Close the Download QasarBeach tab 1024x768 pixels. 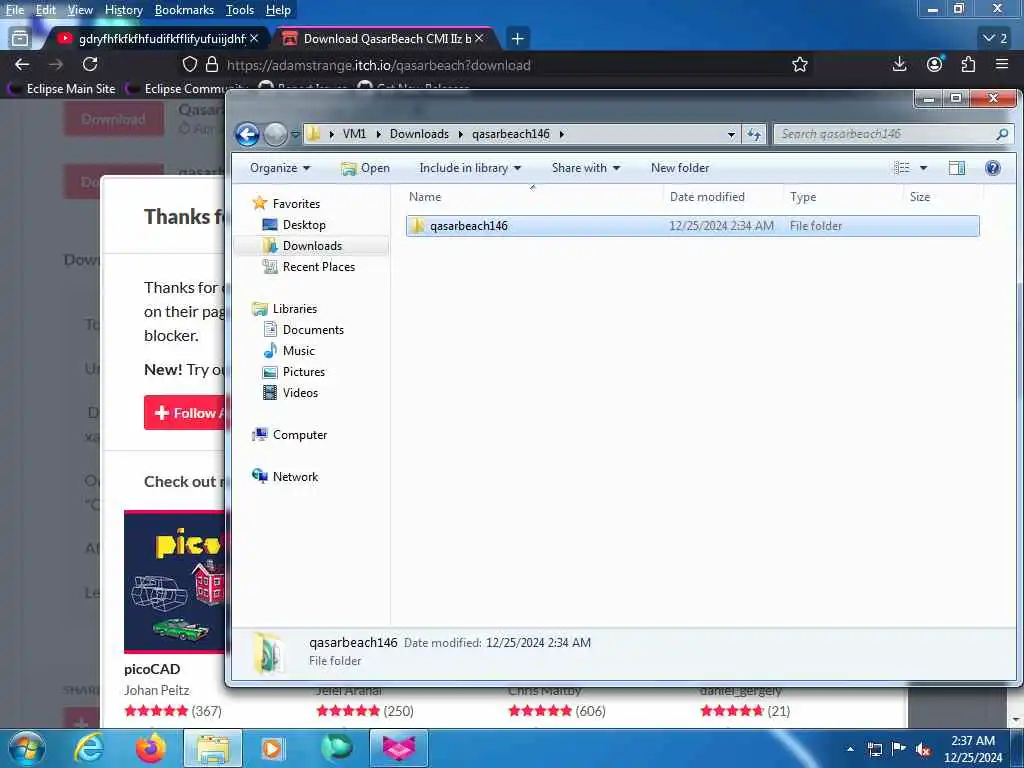click(479, 39)
